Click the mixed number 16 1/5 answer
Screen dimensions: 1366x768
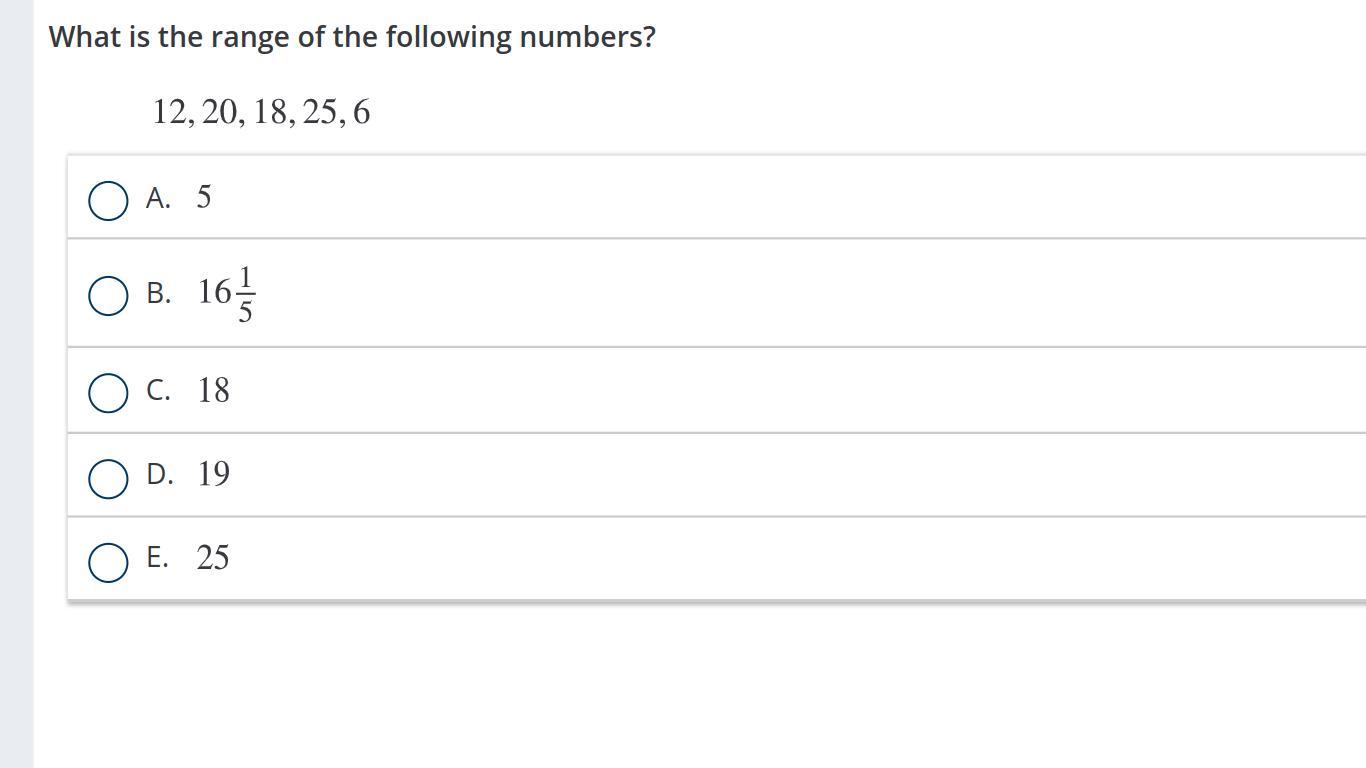[x=227, y=294]
